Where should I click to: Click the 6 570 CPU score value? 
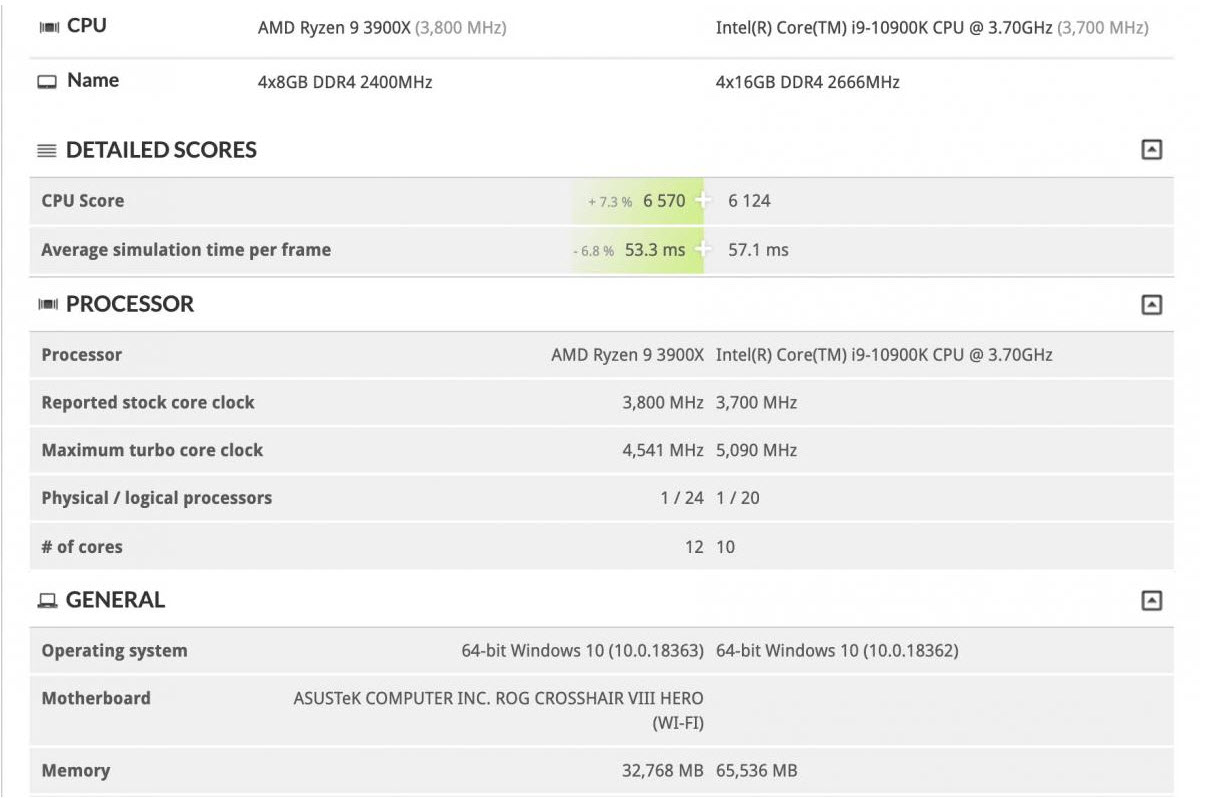click(664, 201)
